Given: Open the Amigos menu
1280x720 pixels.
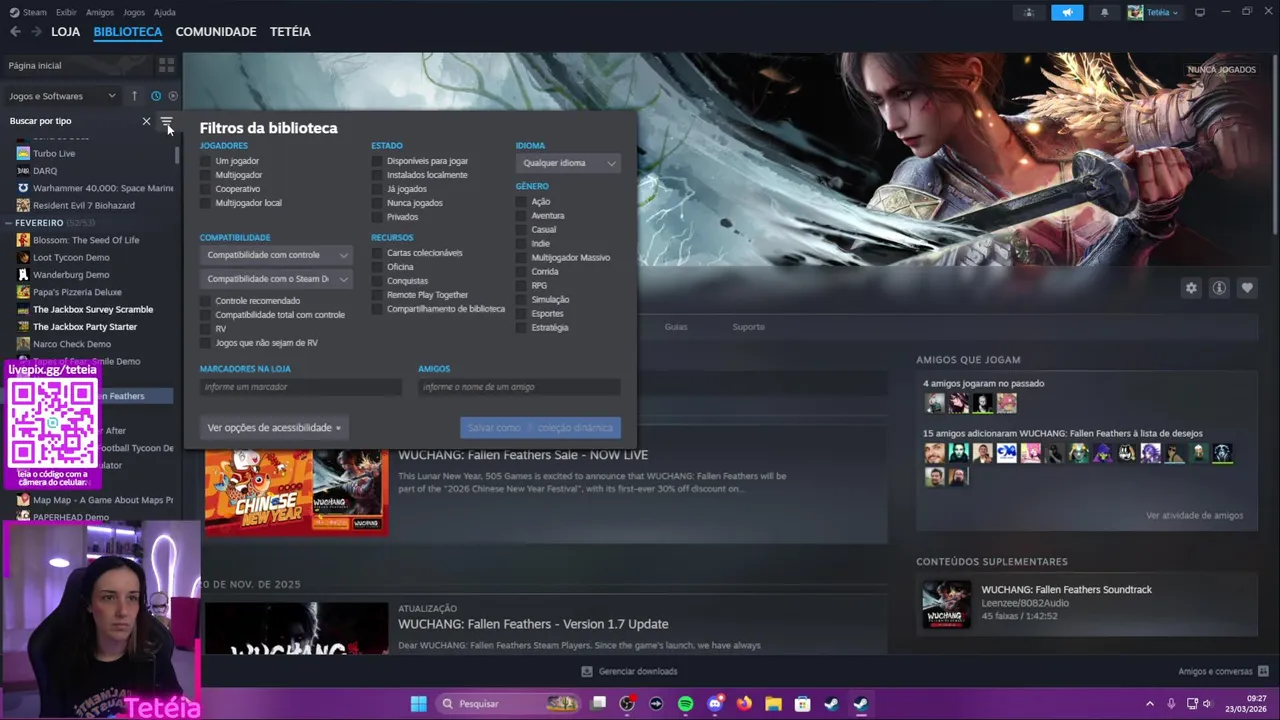Looking at the screenshot, I should coord(100,12).
